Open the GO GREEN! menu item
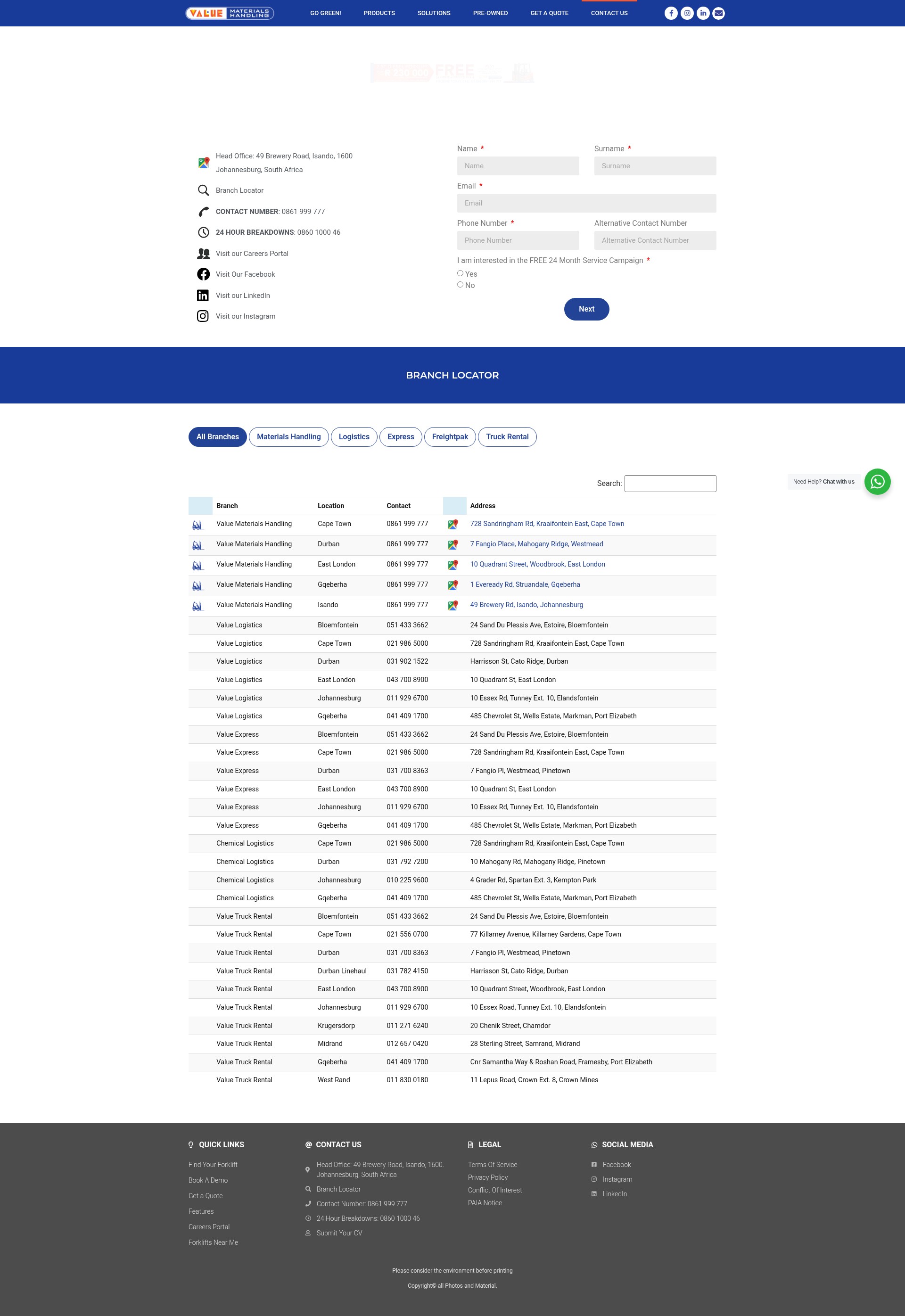This screenshot has height=1316, width=905. [x=326, y=13]
